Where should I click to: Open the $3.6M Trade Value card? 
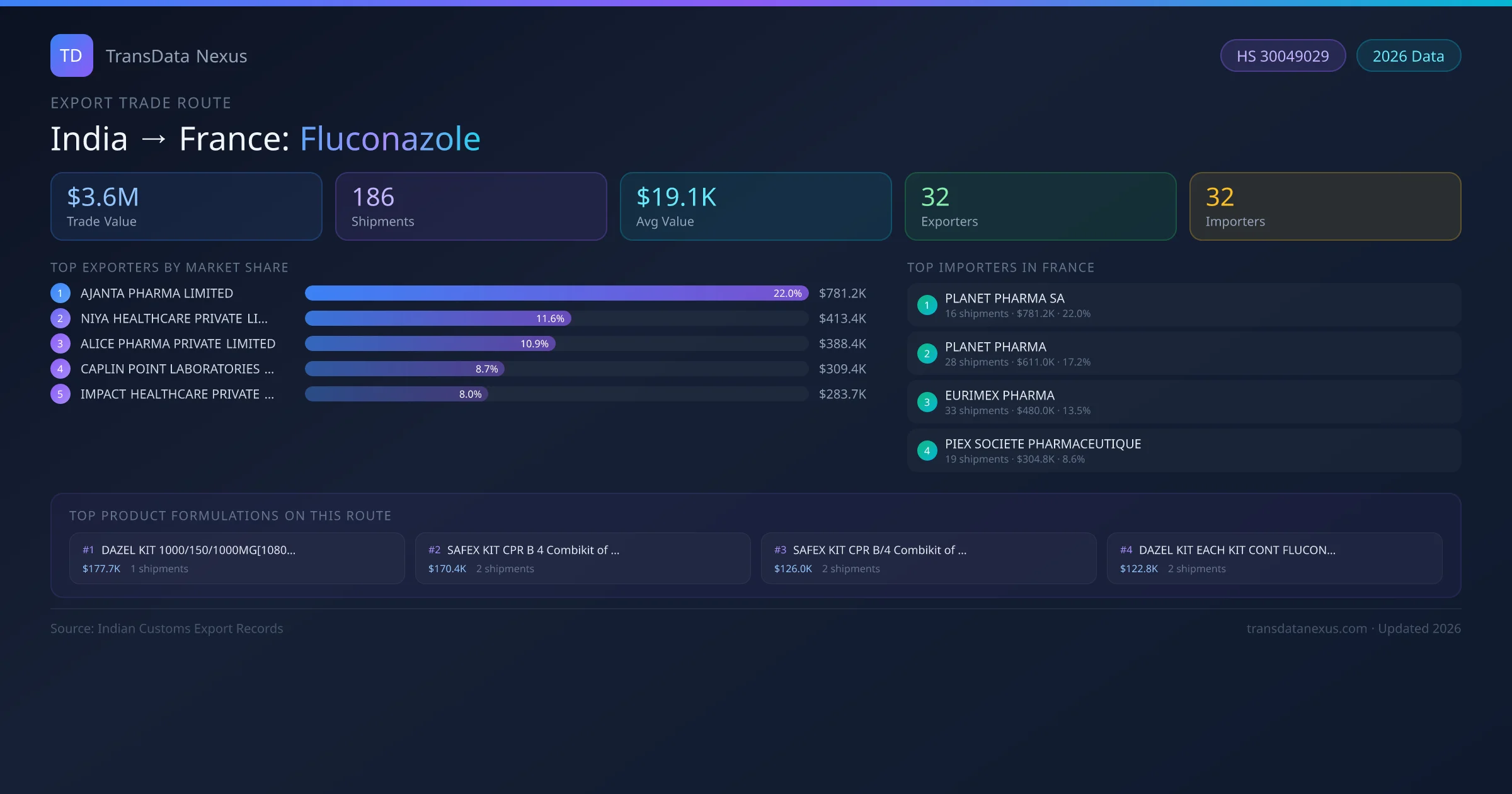coord(186,206)
